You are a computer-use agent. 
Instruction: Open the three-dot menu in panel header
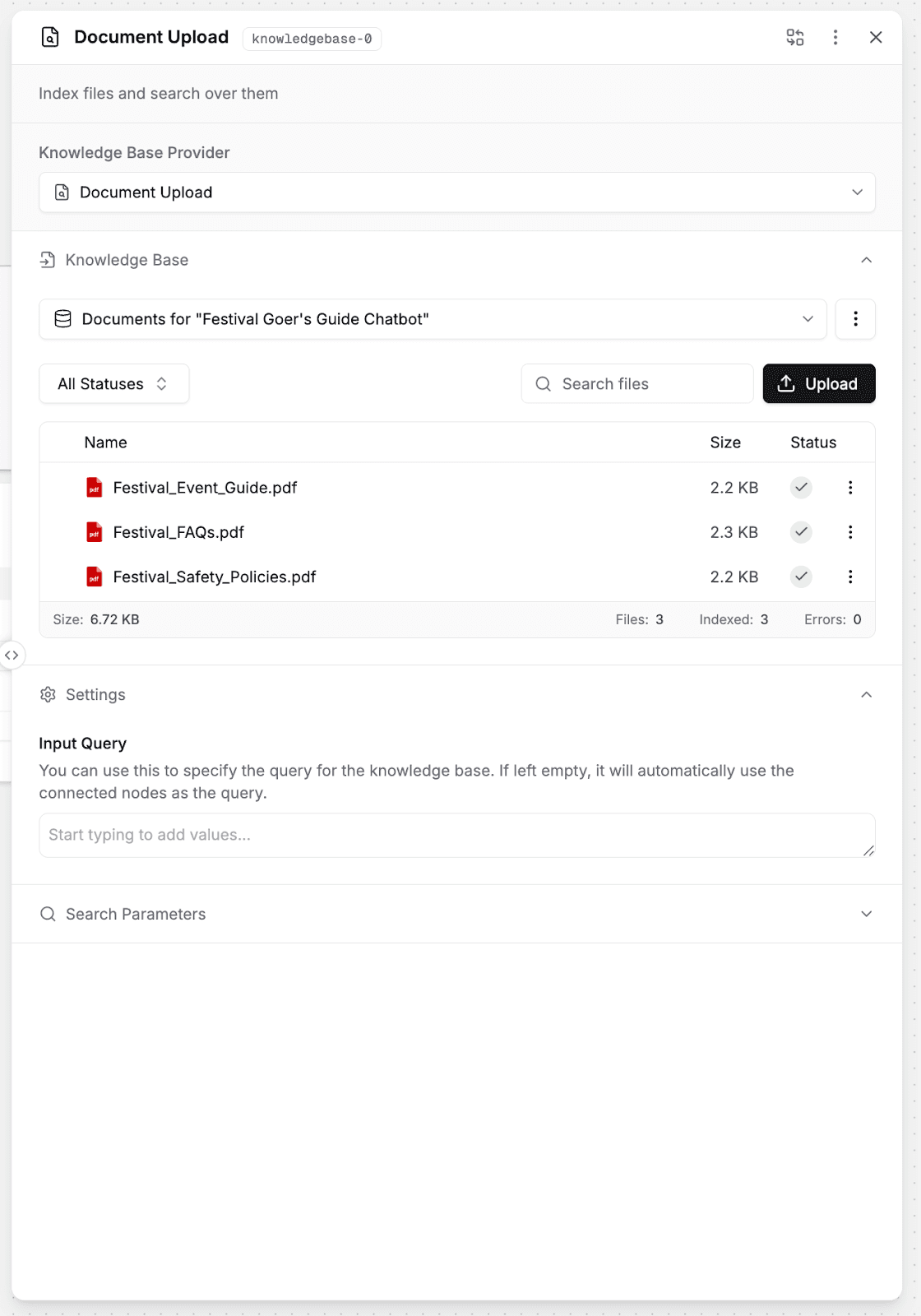tap(835, 37)
